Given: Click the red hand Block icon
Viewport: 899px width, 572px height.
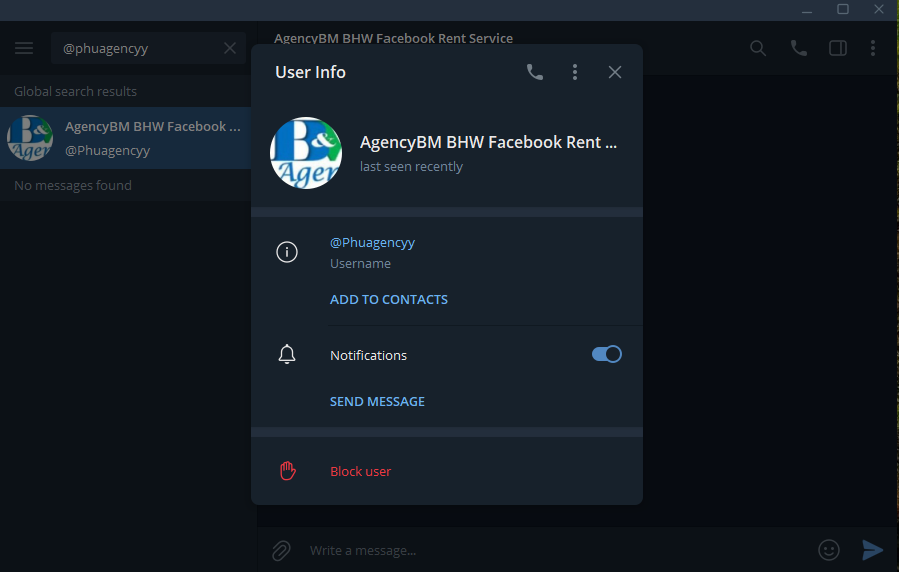Looking at the screenshot, I should pyautogui.click(x=287, y=471).
